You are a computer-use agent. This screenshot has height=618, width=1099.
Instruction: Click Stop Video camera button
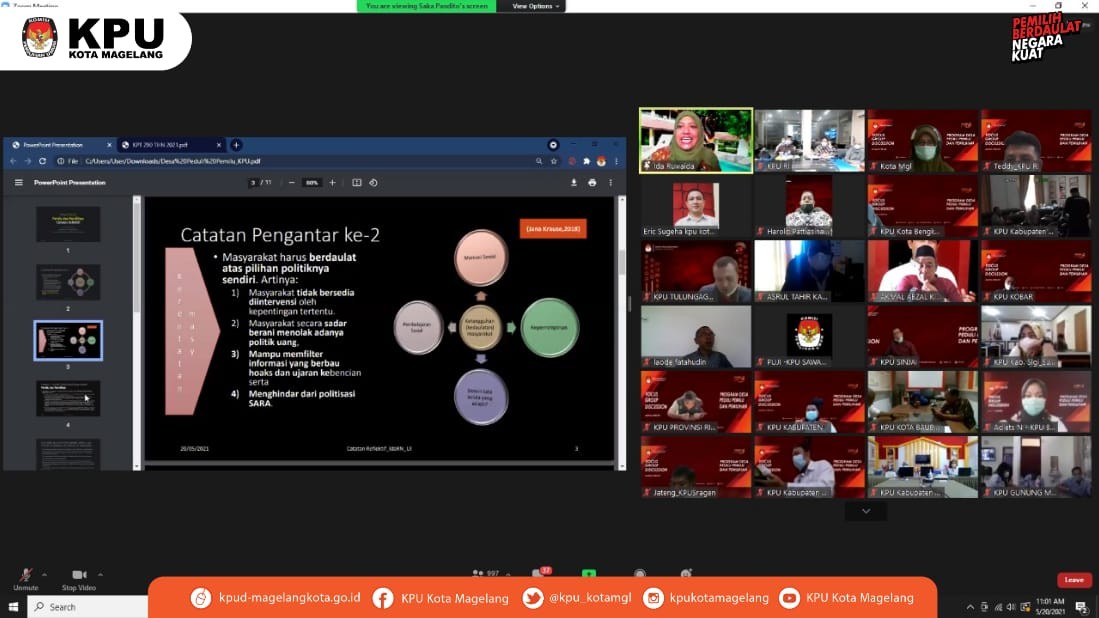[78, 575]
